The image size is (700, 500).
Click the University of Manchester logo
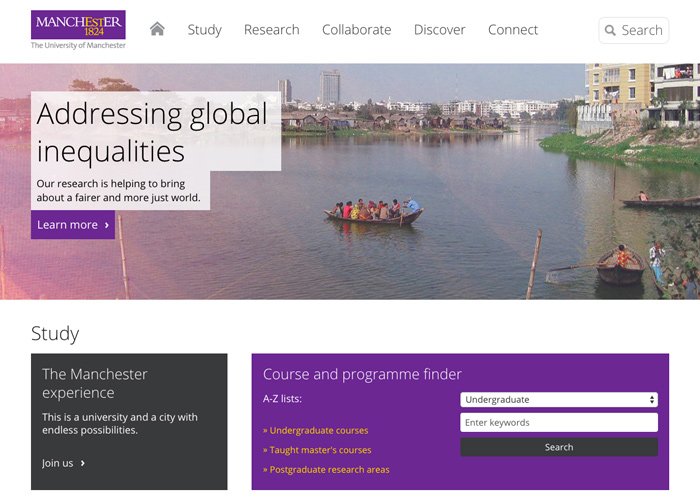[78, 29]
